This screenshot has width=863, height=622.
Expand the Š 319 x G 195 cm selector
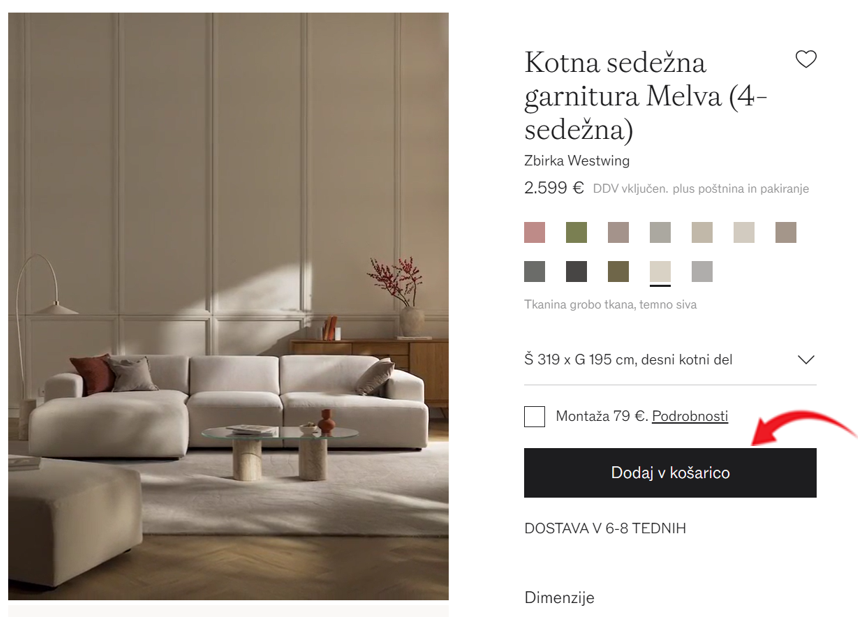pyautogui.click(x=670, y=360)
